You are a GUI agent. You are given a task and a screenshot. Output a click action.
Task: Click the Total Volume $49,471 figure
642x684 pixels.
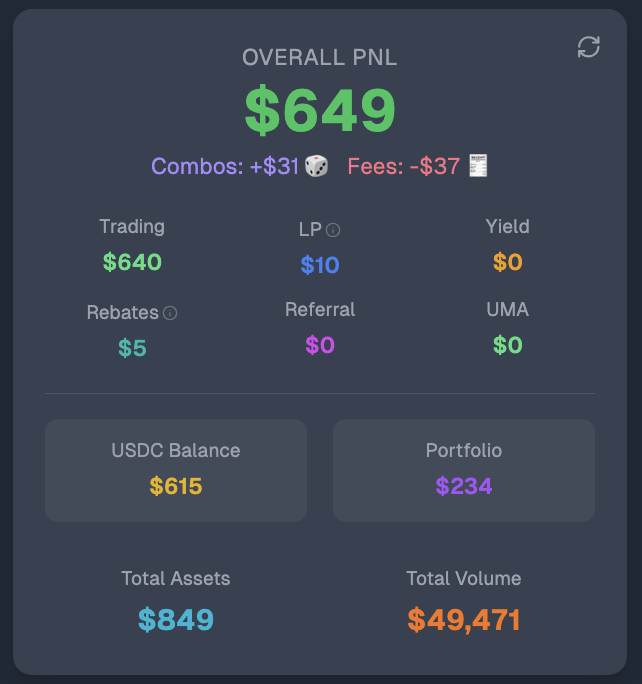tap(464, 620)
